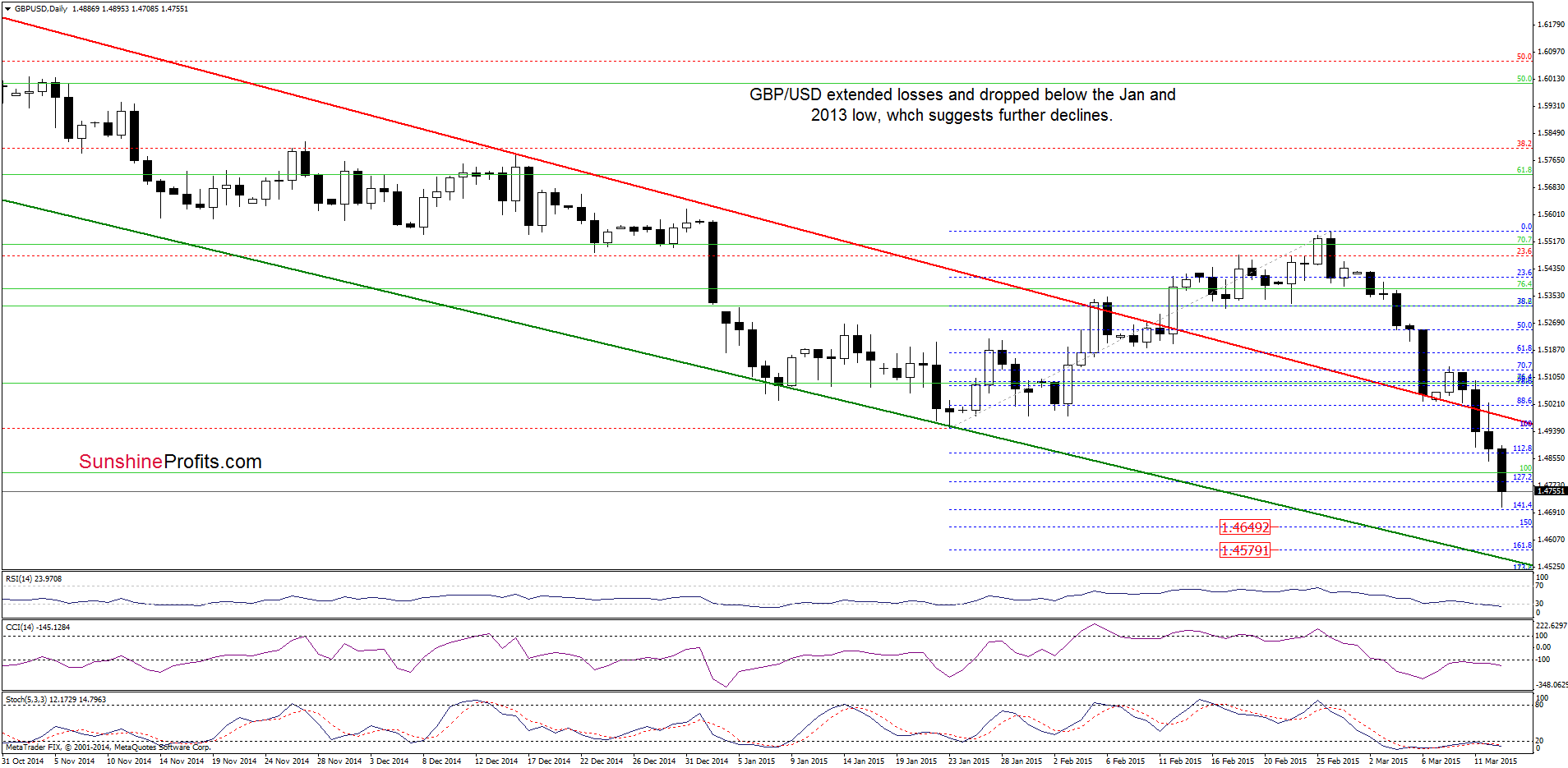Click the 17 Dec 2014 date label
The width and height of the screenshot is (1568, 768).
click(549, 761)
